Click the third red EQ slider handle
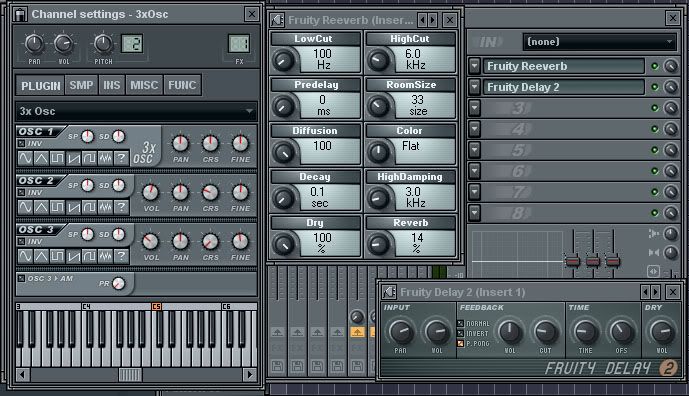The width and height of the screenshot is (689, 396). click(x=613, y=262)
